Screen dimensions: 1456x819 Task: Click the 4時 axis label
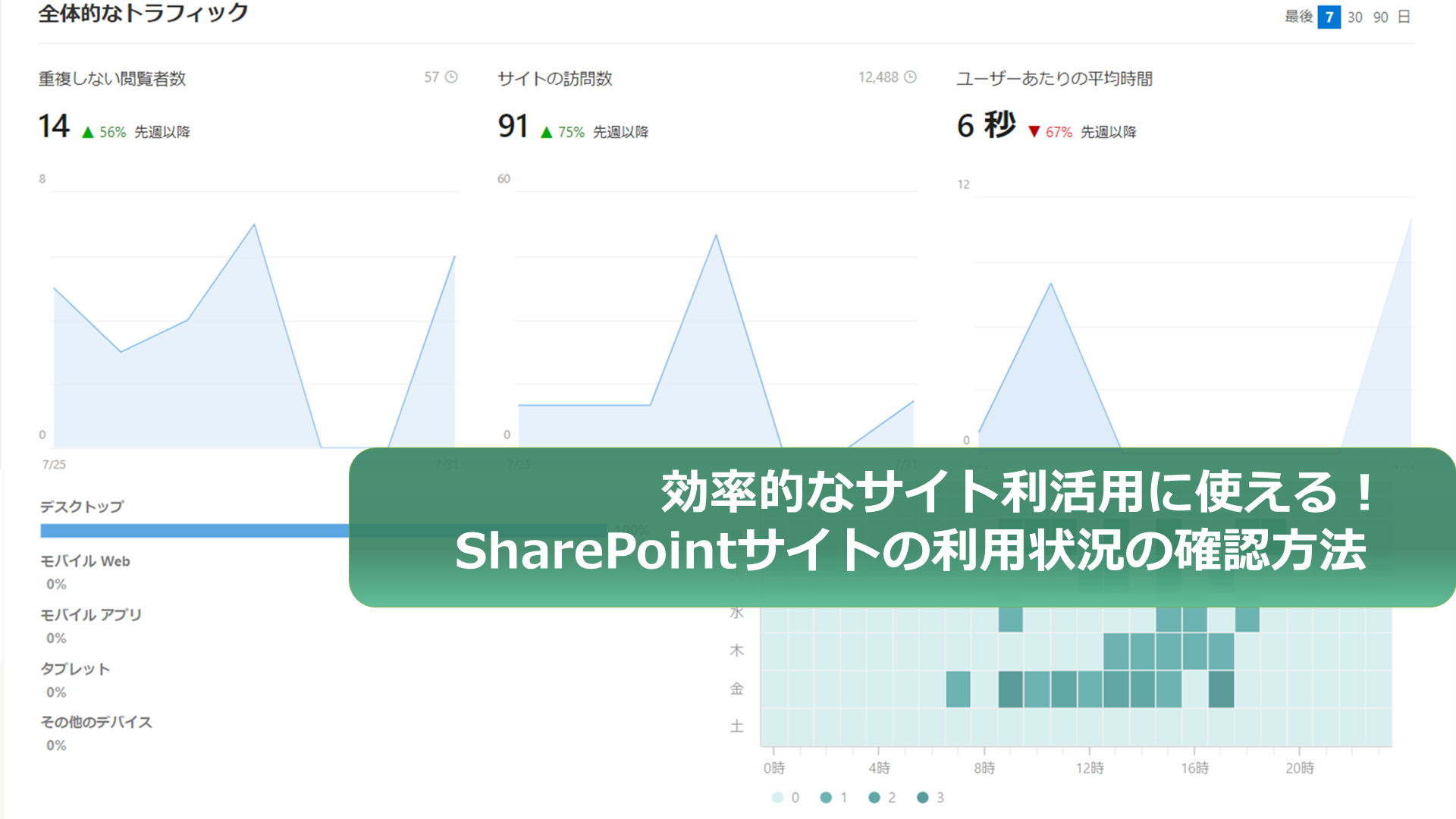click(880, 768)
